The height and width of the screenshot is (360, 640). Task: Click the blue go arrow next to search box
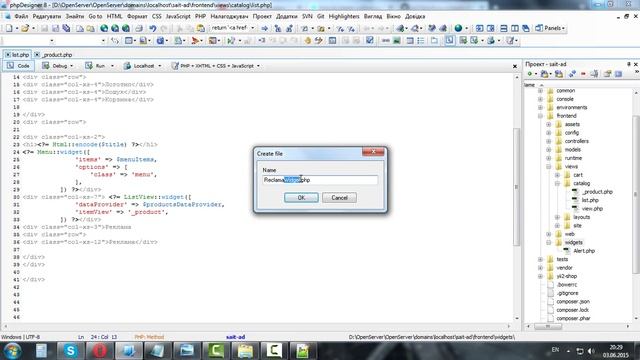[x=264, y=28]
